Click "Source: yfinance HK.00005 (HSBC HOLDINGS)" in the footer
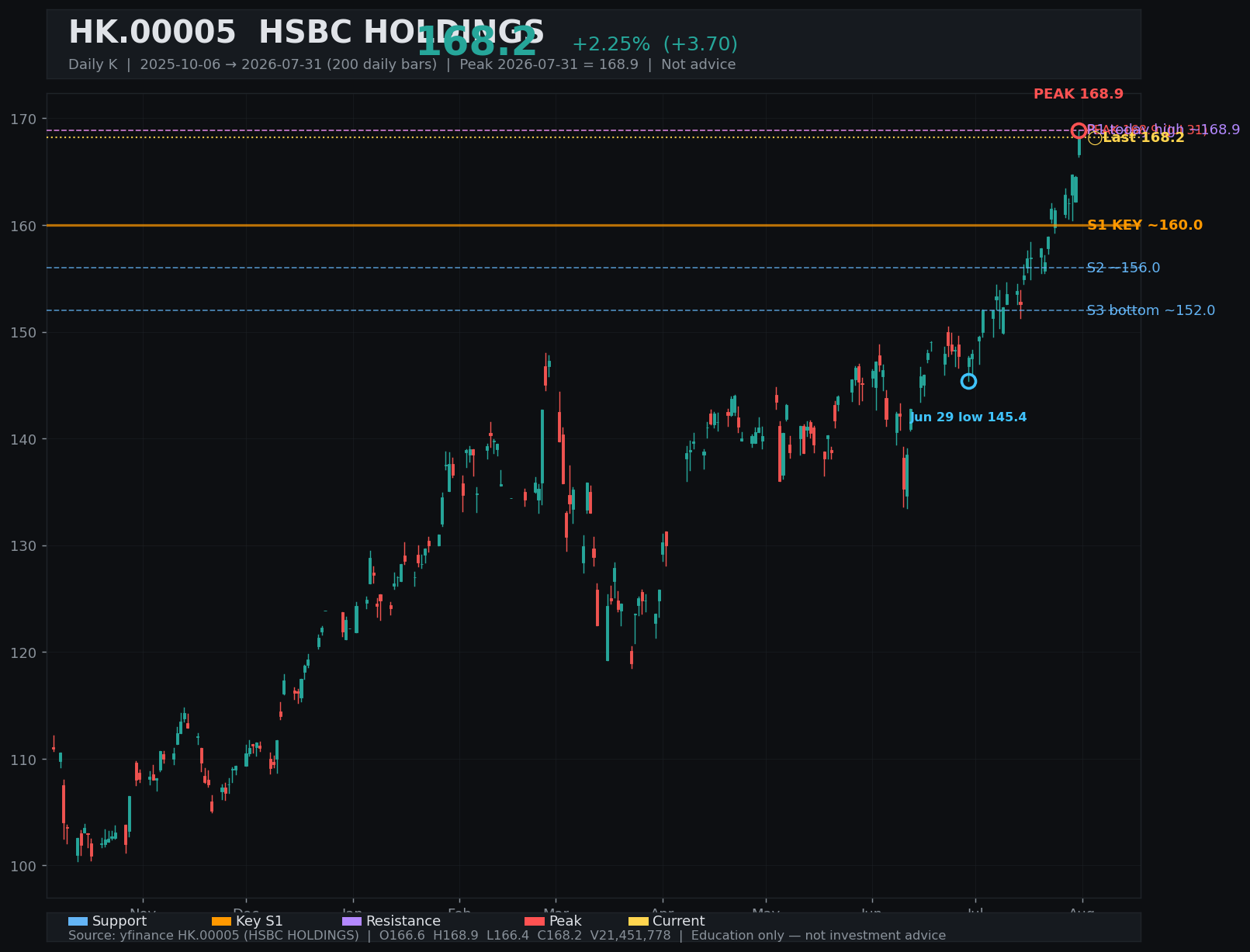1250x952 pixels. point(213,936)
